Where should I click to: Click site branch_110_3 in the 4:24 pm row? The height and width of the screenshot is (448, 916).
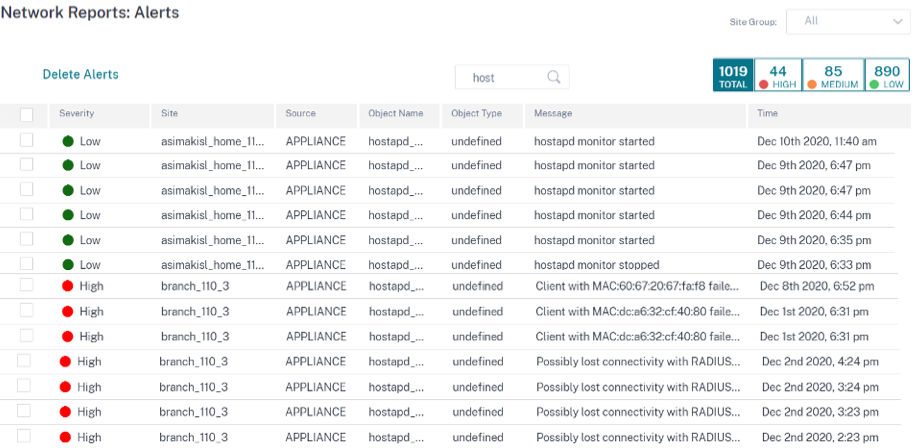[193, 362]
